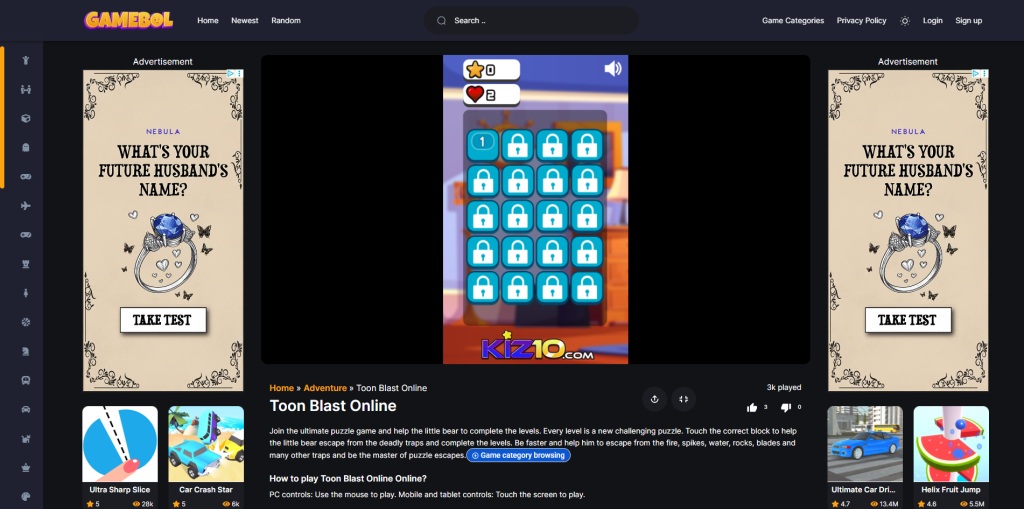Click the 3k played text
This screenshot has width=1024, height=509.
[x=784, y=387]
